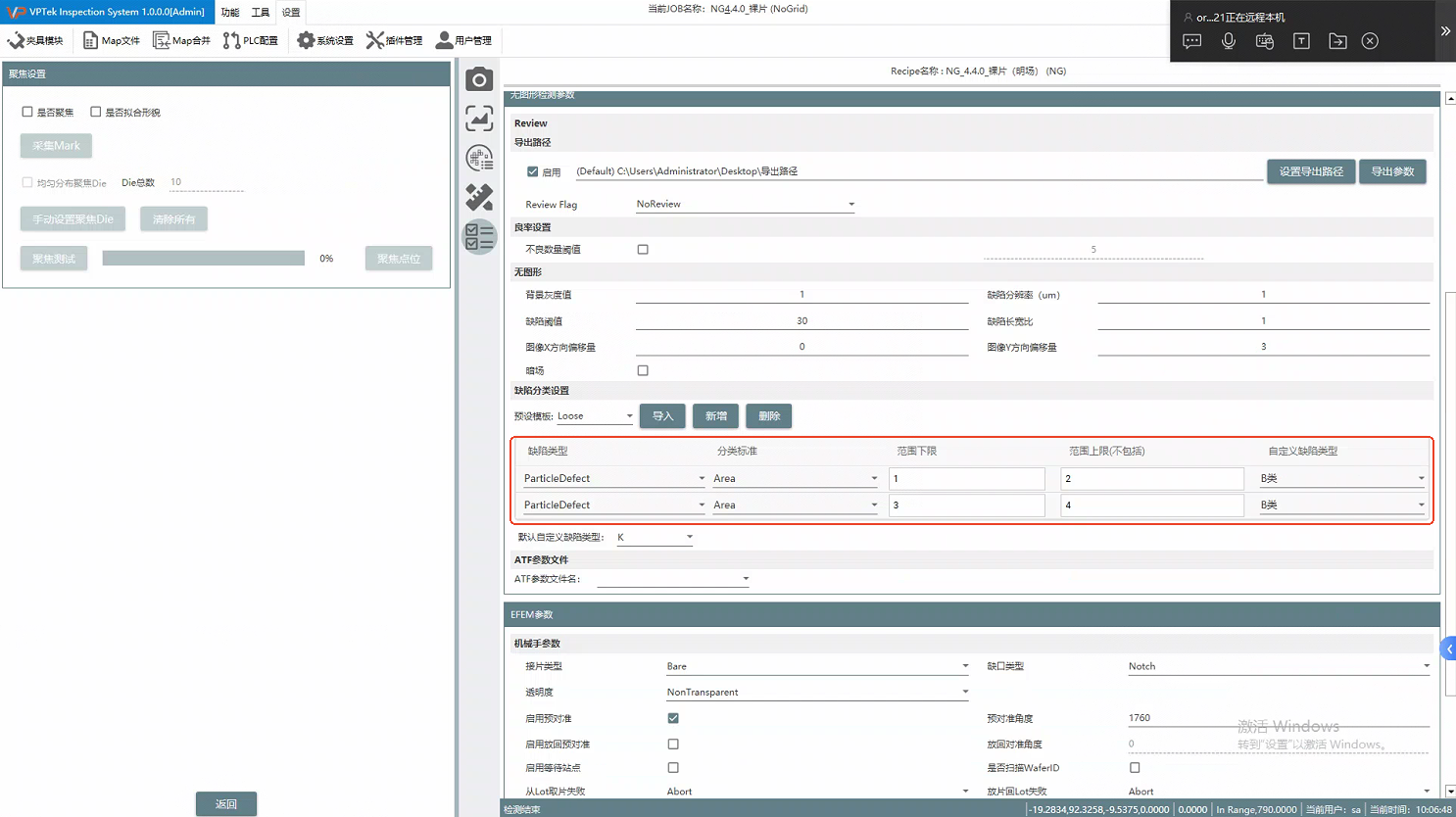Open the Map合并 merge tool
Screen dimensions: 1456x817
pyautogui.click(x=182, y=40)
